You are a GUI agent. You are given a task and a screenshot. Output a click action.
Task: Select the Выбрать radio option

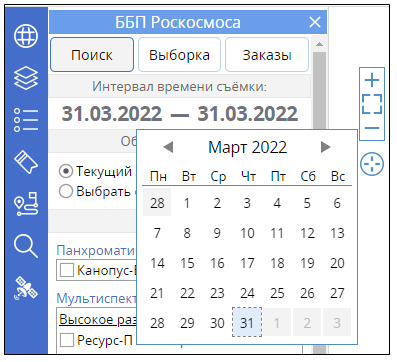[66, 191]
